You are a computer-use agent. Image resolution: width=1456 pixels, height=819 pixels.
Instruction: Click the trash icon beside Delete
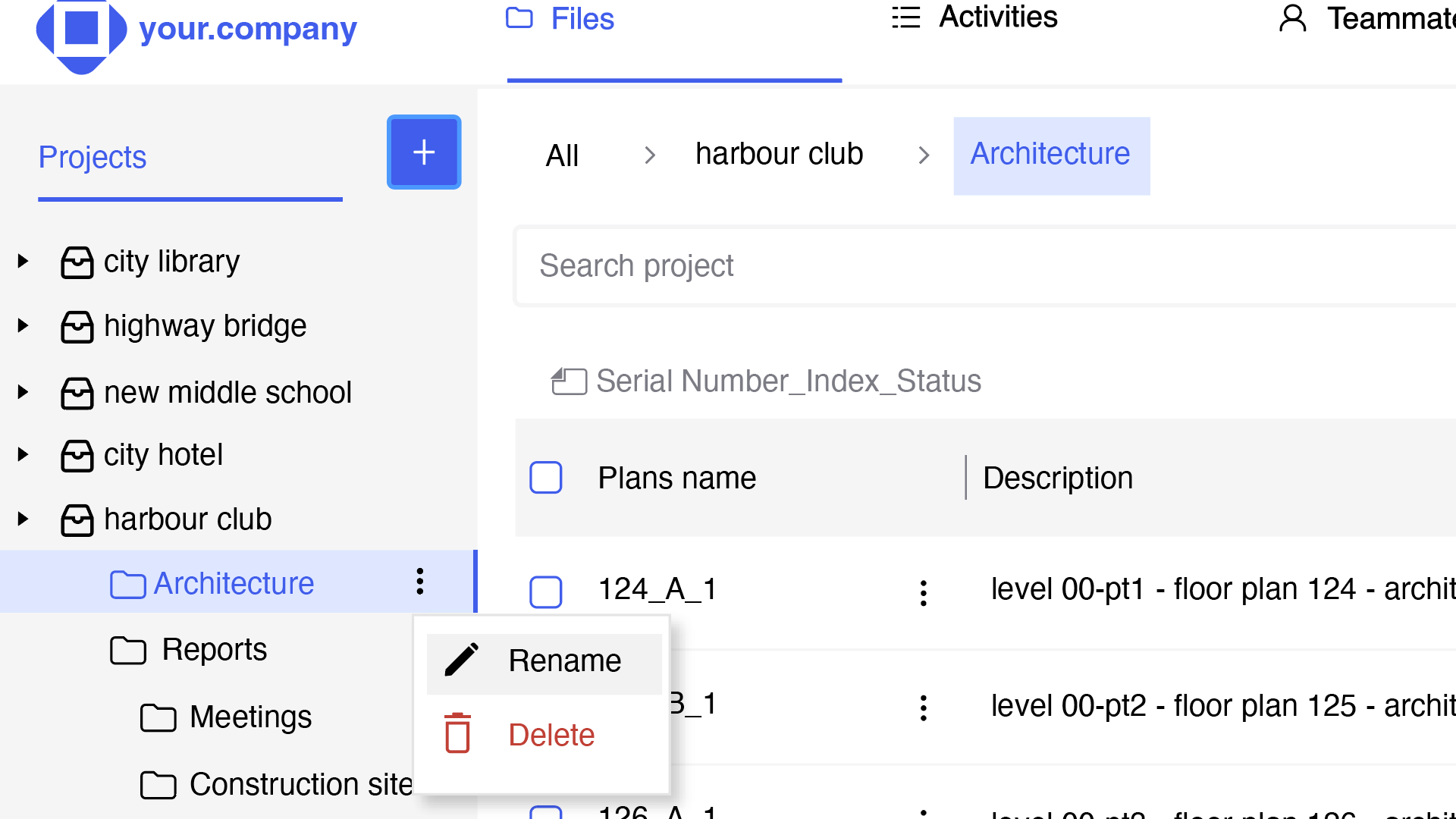(457, 733)
